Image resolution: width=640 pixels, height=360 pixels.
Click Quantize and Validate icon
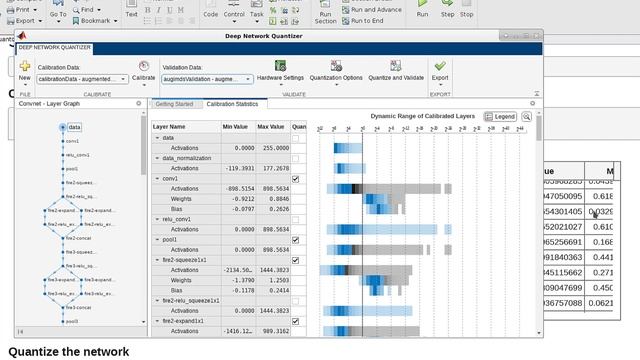(396, 66)
